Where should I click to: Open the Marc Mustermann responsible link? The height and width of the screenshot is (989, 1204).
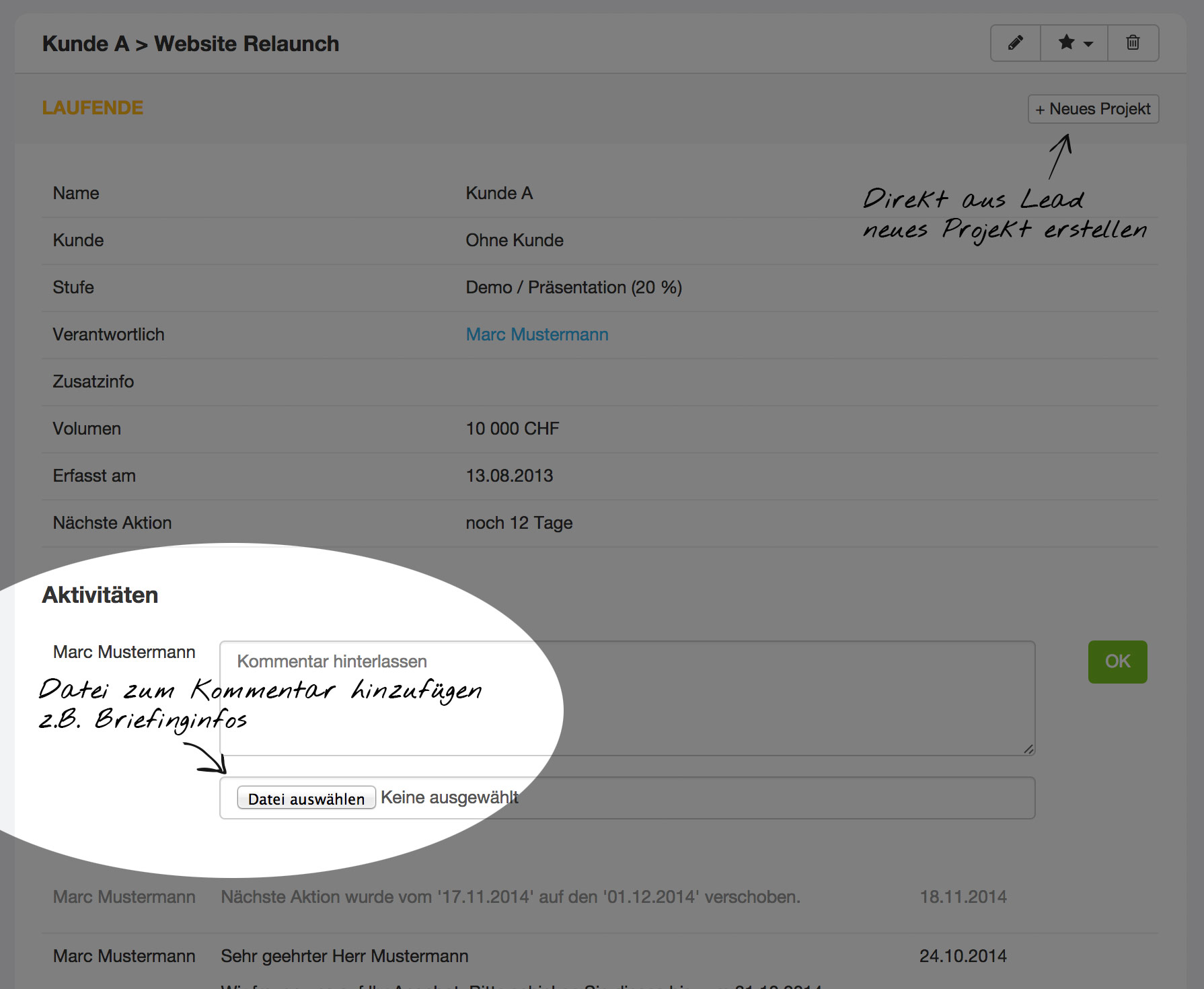point(537,334)
